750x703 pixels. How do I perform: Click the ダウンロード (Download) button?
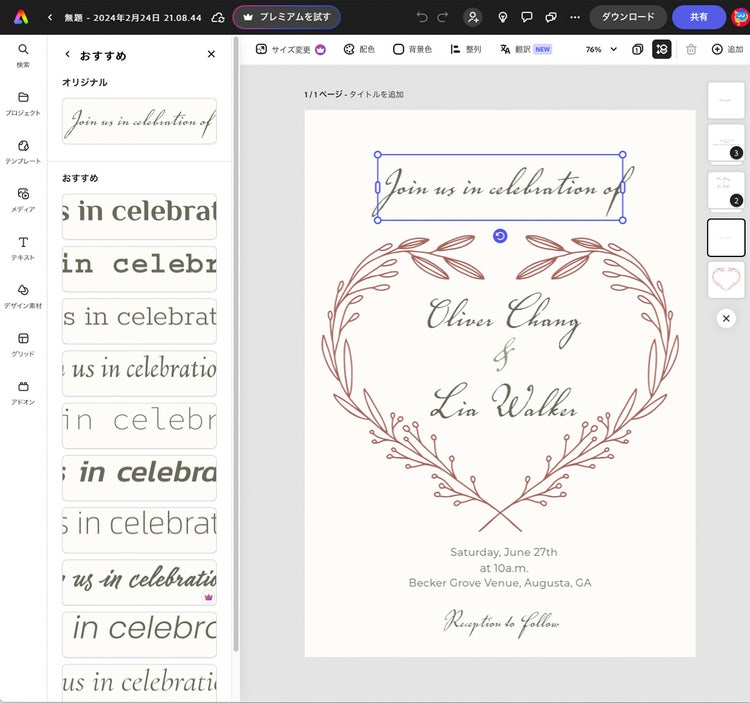pyautogui.click(x=627, y=17)
